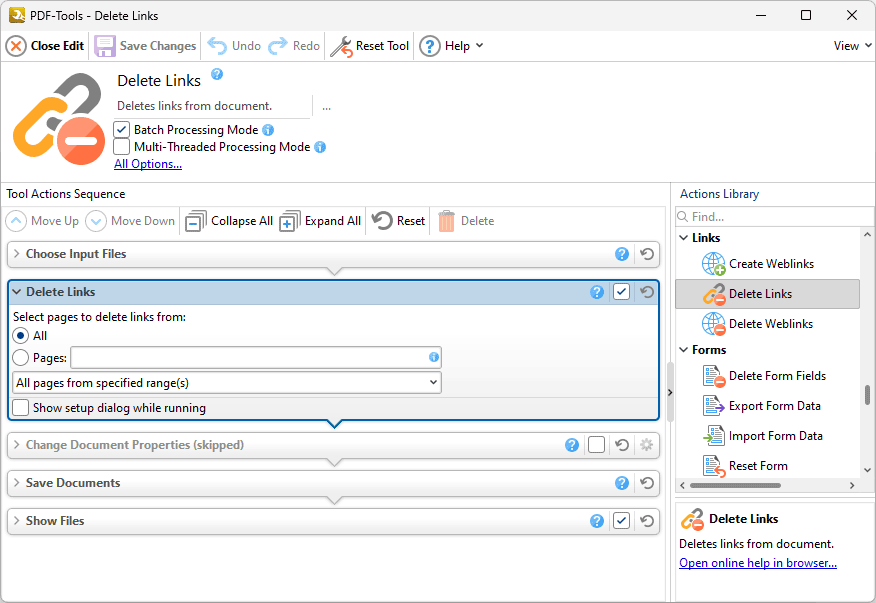
Task: Open the 'All pages from specified range(s)' dropdown
Action: coord(226,383)
